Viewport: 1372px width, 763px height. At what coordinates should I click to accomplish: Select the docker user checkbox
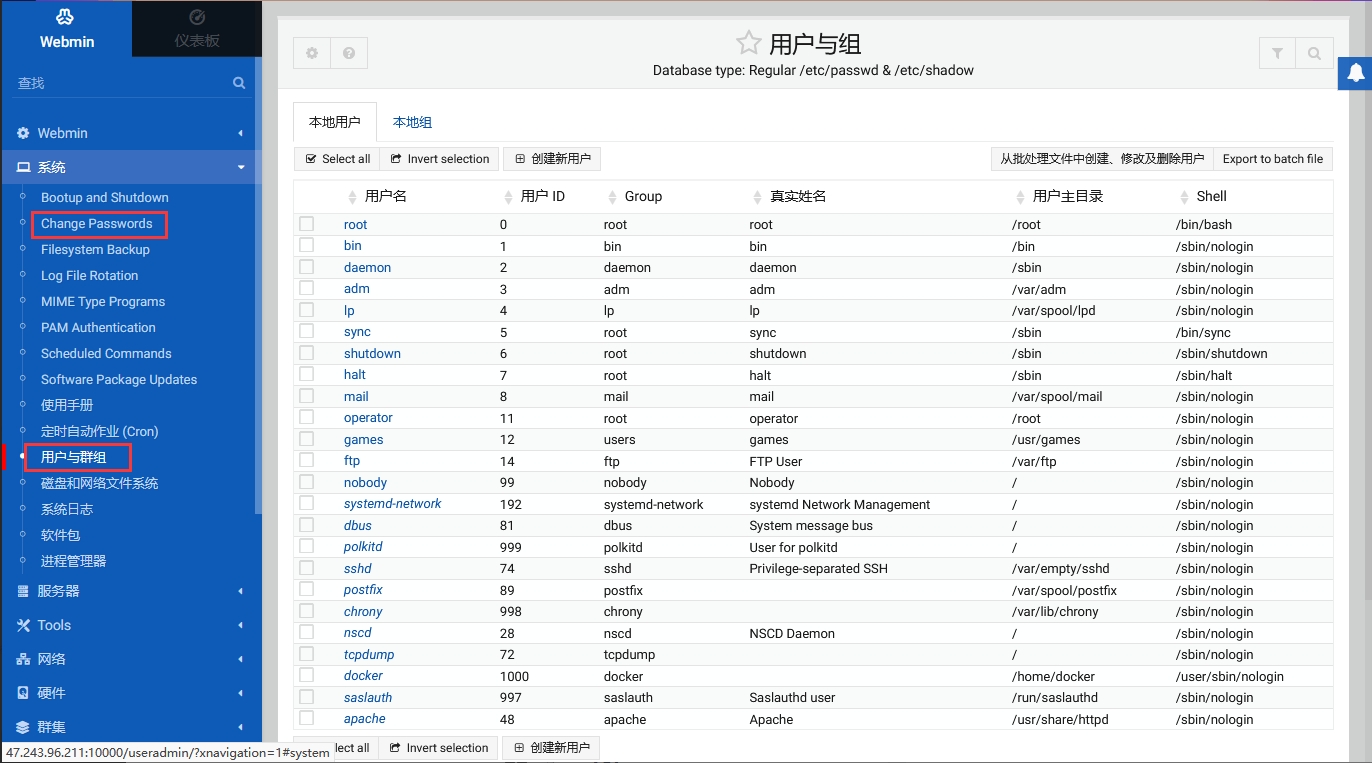[307, 675]
